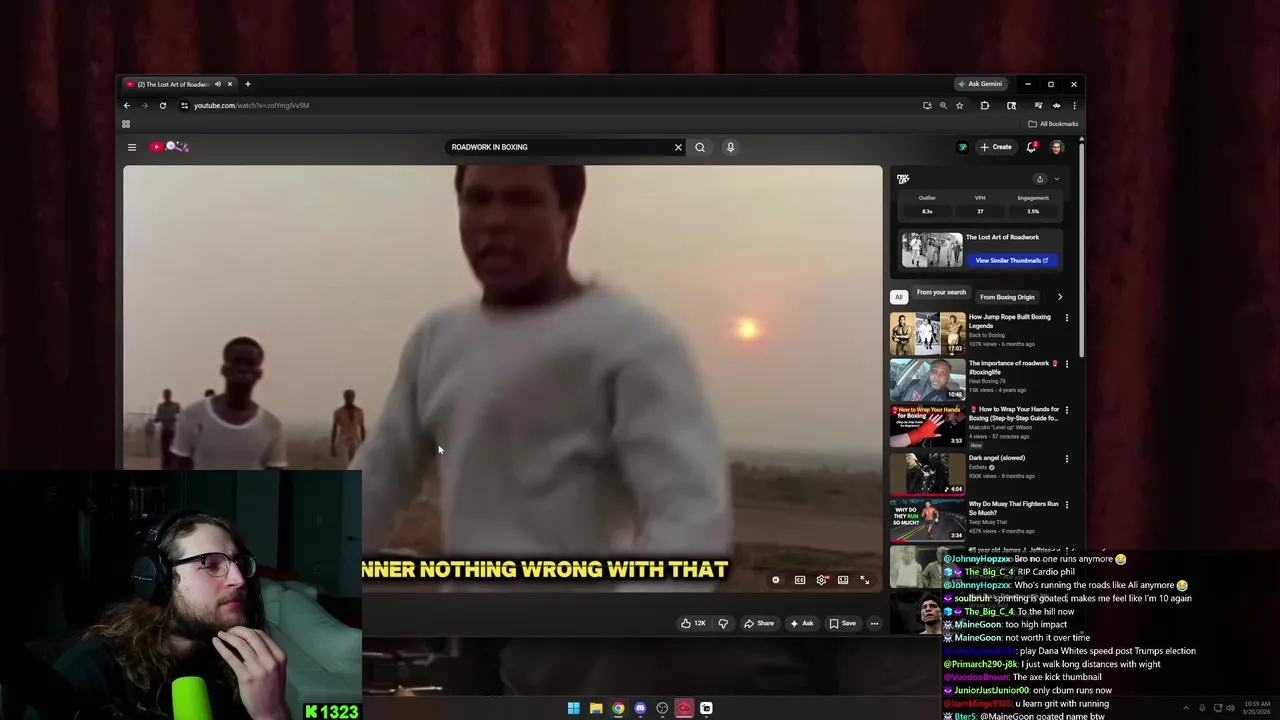Screen dimensions: 1280x720
Task: Like the video with 12K likes
Action: [x=693, y=623]
